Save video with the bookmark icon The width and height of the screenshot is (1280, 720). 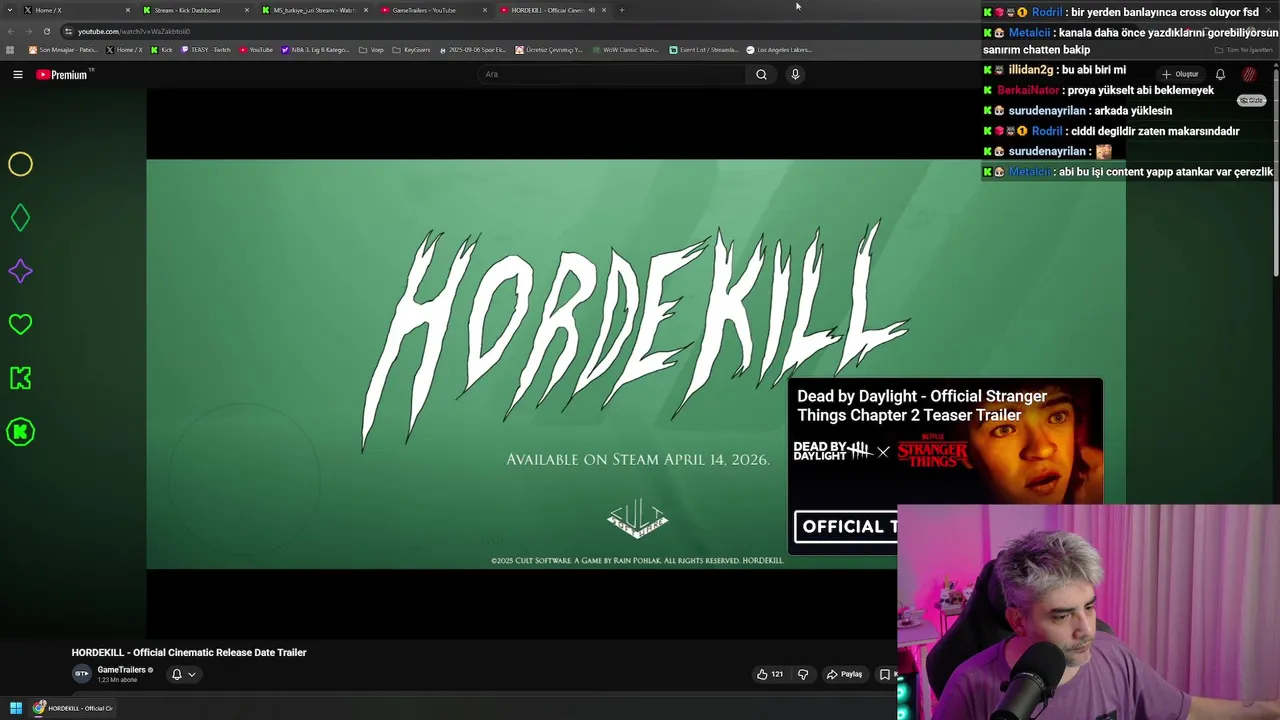[885, 674]
